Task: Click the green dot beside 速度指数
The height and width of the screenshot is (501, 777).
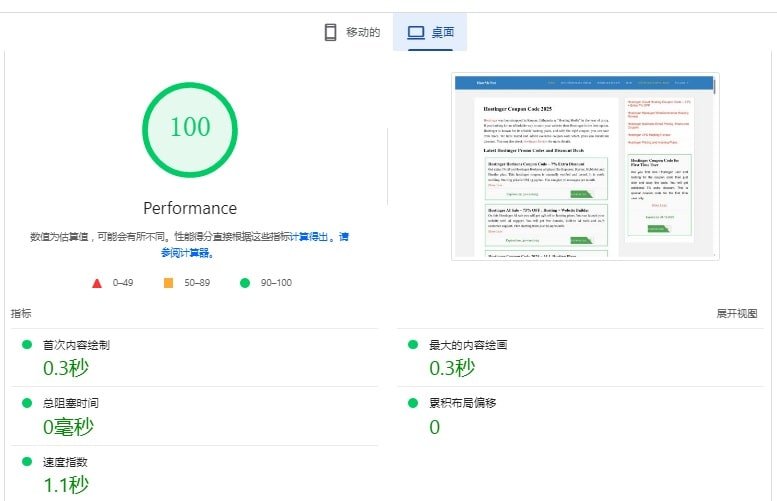Action: coord(26,461)
